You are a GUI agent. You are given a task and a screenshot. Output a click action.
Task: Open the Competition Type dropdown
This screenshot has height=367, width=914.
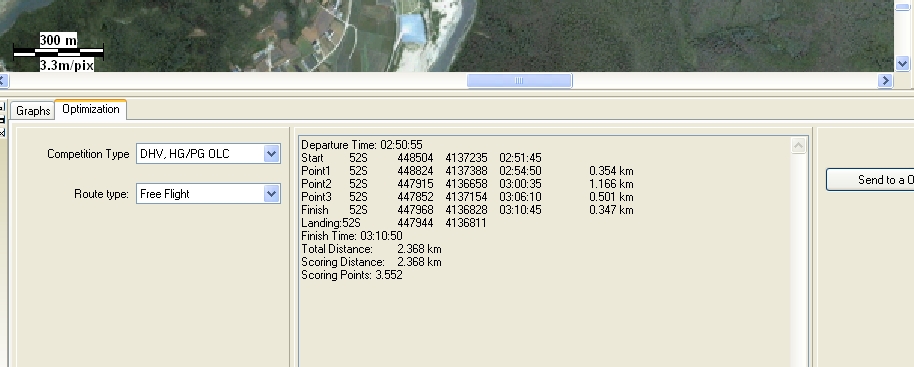click(271, 154)
